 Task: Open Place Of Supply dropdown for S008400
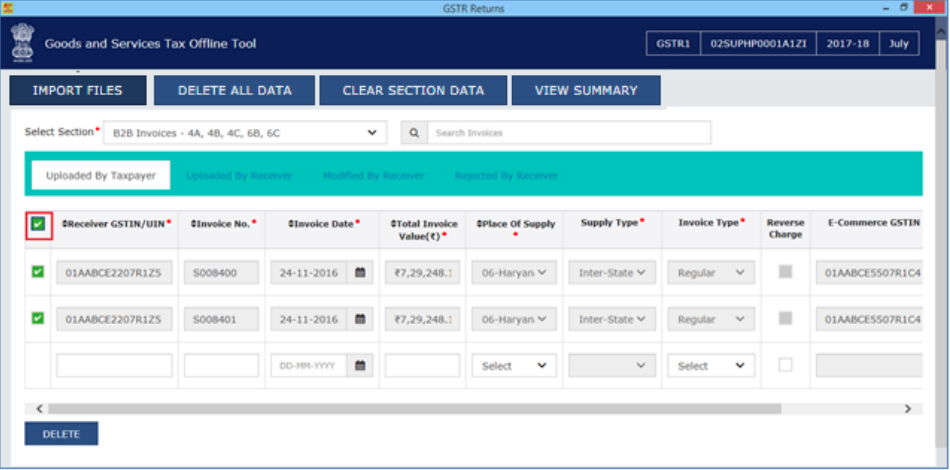(514, 273)
